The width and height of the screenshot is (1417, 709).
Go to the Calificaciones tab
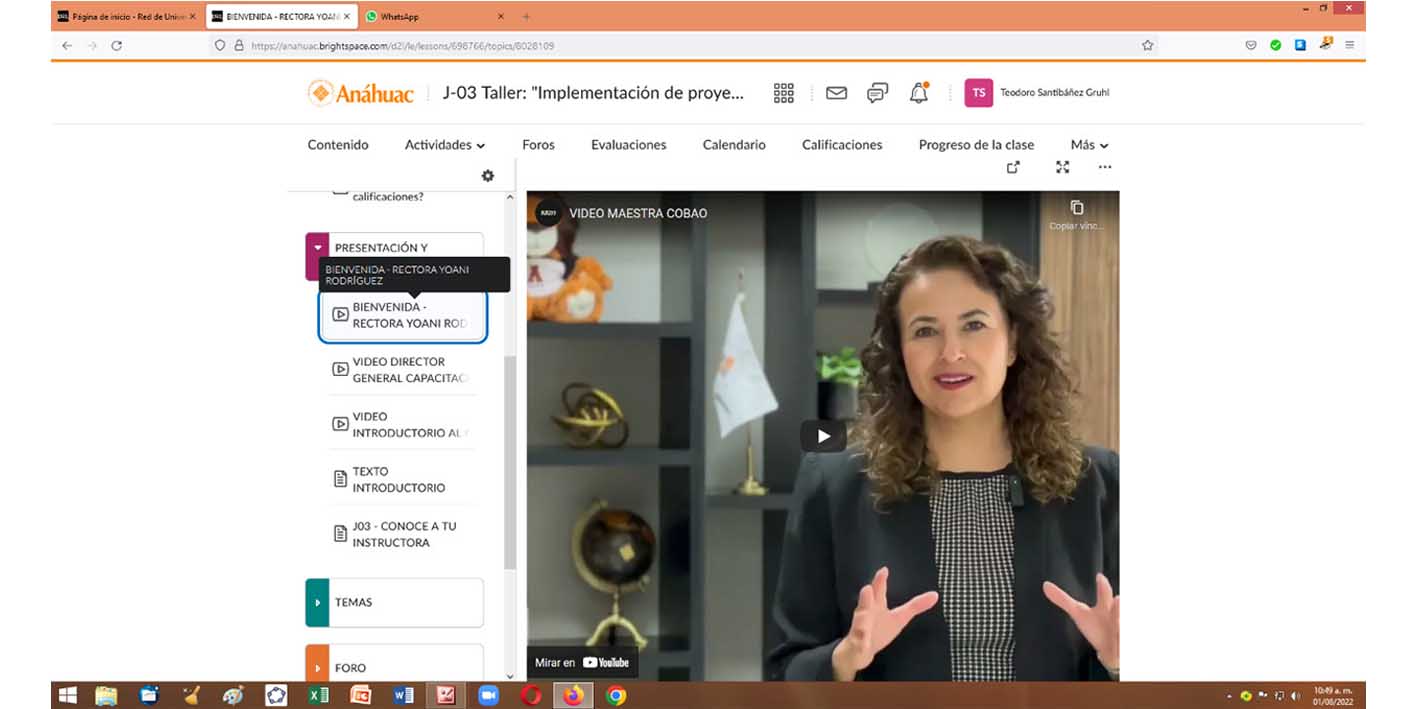[x=842, y=145]
